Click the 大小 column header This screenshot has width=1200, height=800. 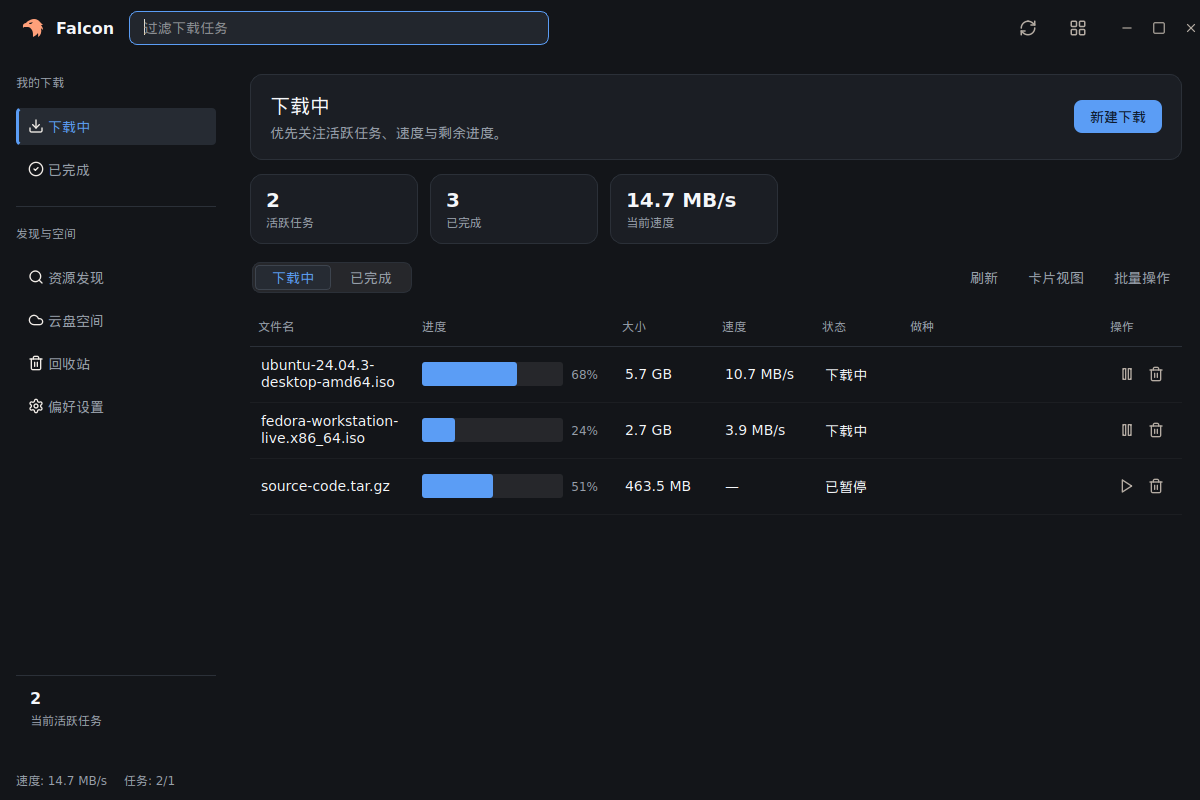[634, 327]
